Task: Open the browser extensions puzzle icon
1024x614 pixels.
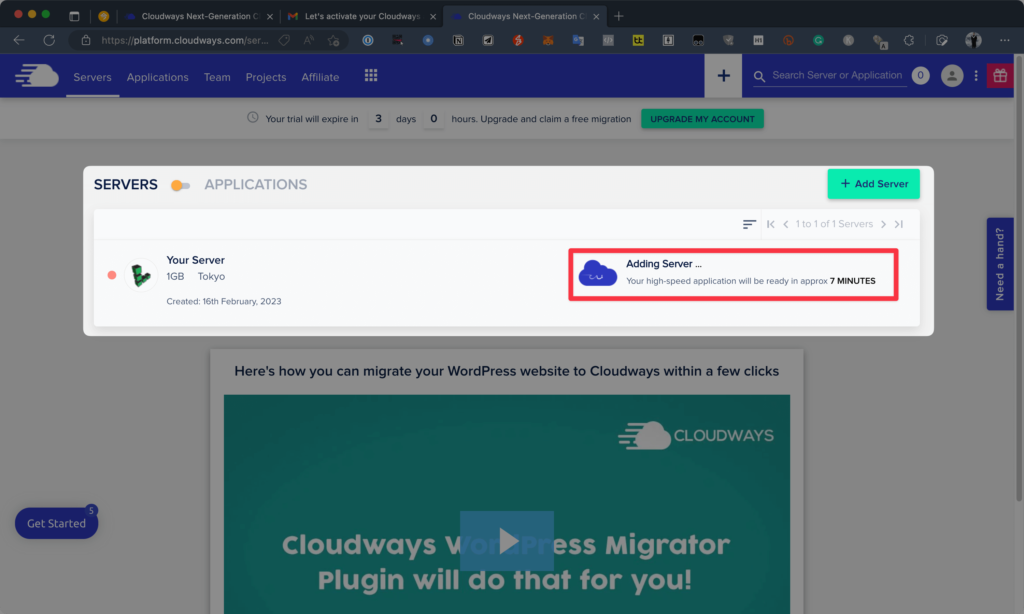Action: (908, 40)
